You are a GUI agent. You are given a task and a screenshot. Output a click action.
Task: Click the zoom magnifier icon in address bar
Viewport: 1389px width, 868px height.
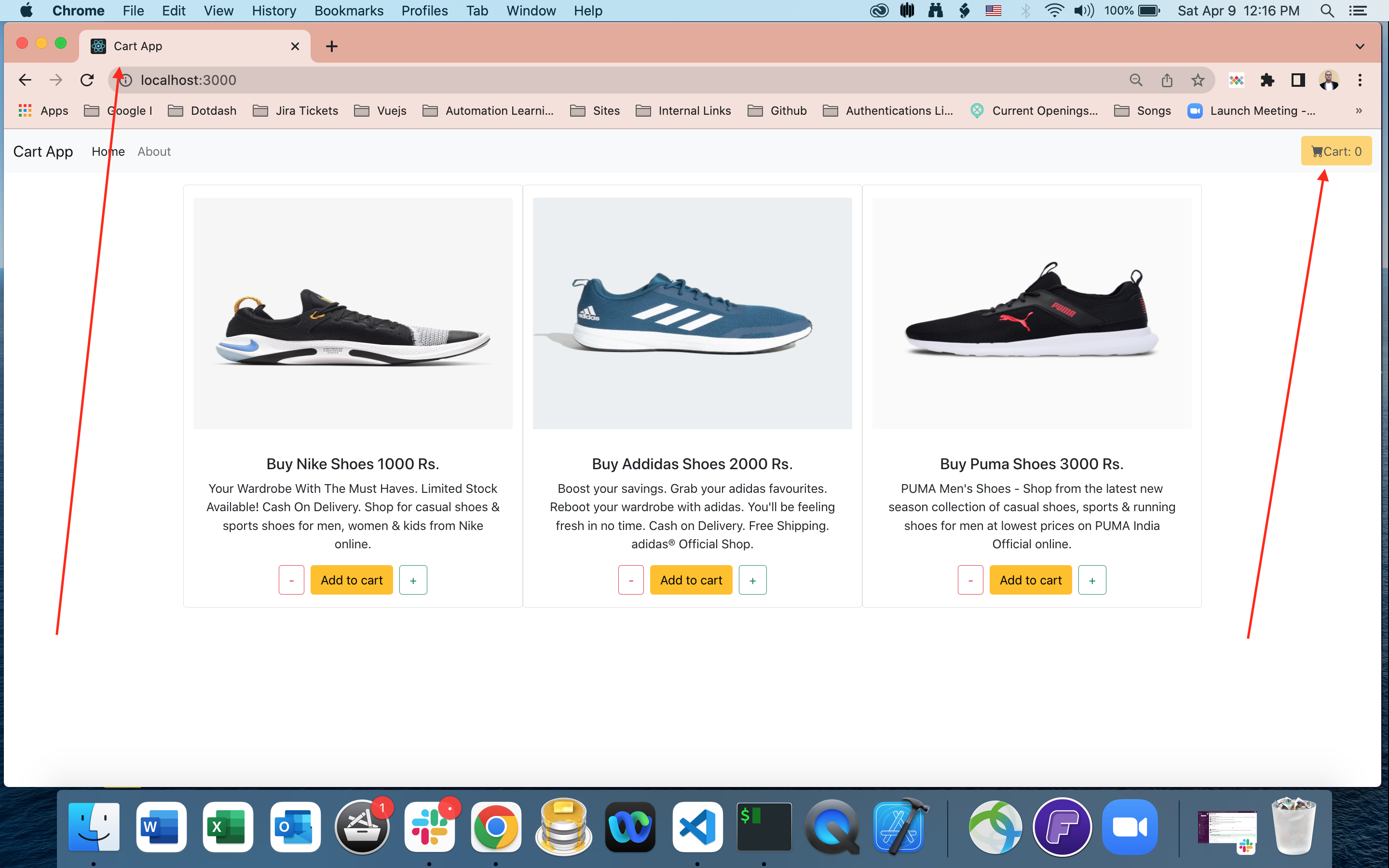click(1135, 81)
